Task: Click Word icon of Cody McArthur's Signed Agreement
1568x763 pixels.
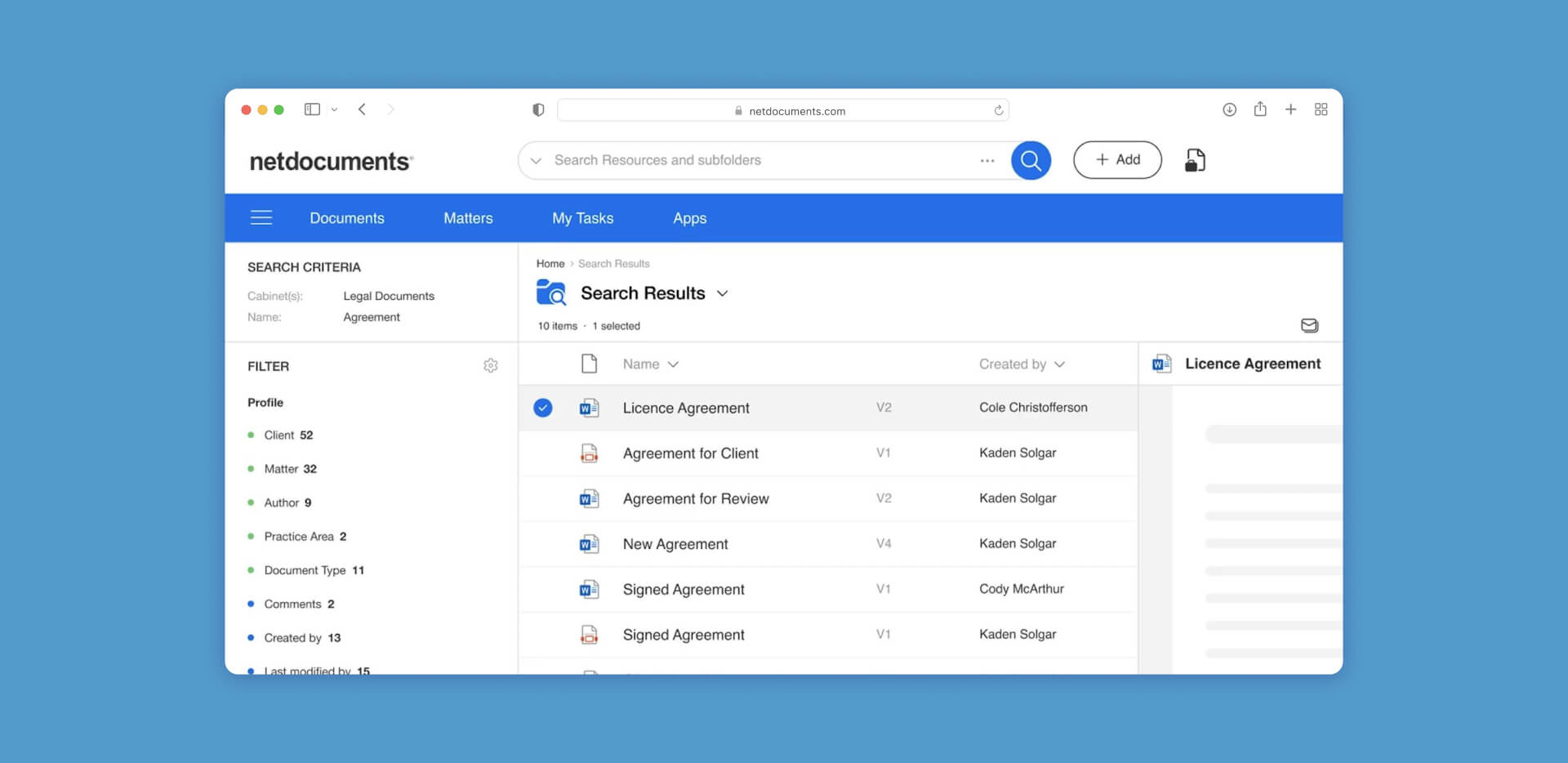Action: [589, 589]
